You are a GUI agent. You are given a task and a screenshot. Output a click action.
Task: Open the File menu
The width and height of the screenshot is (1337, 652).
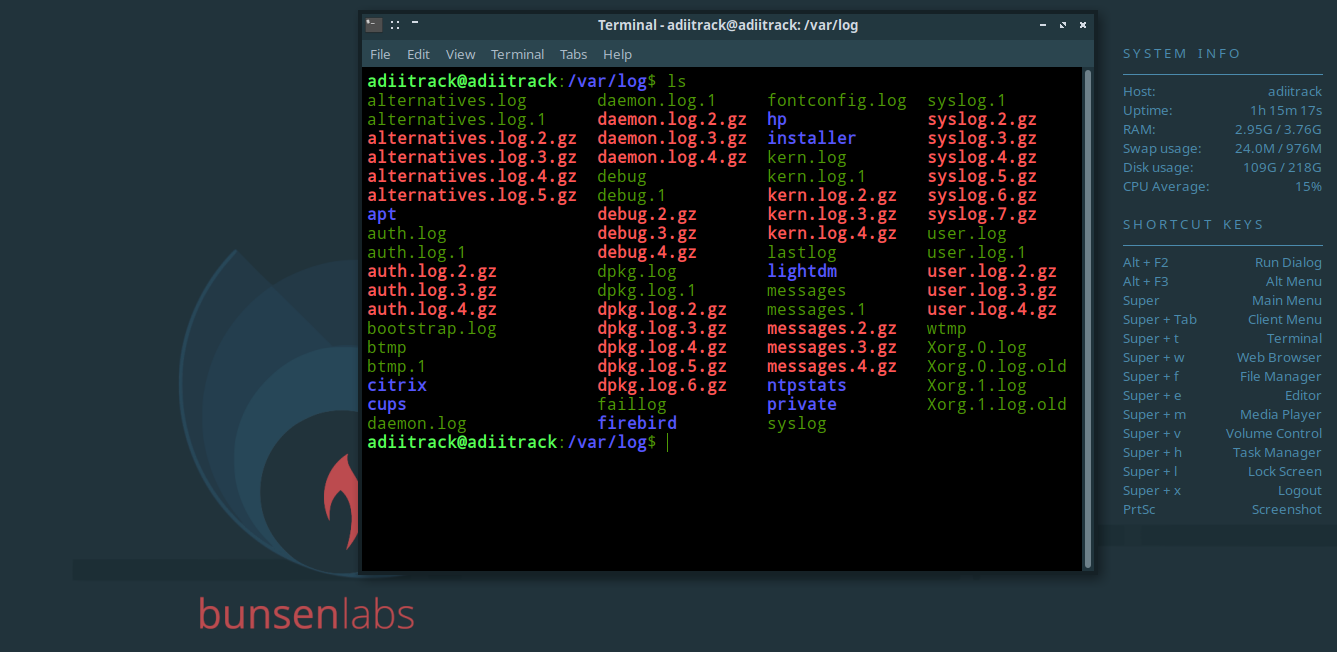click(380, 54)
